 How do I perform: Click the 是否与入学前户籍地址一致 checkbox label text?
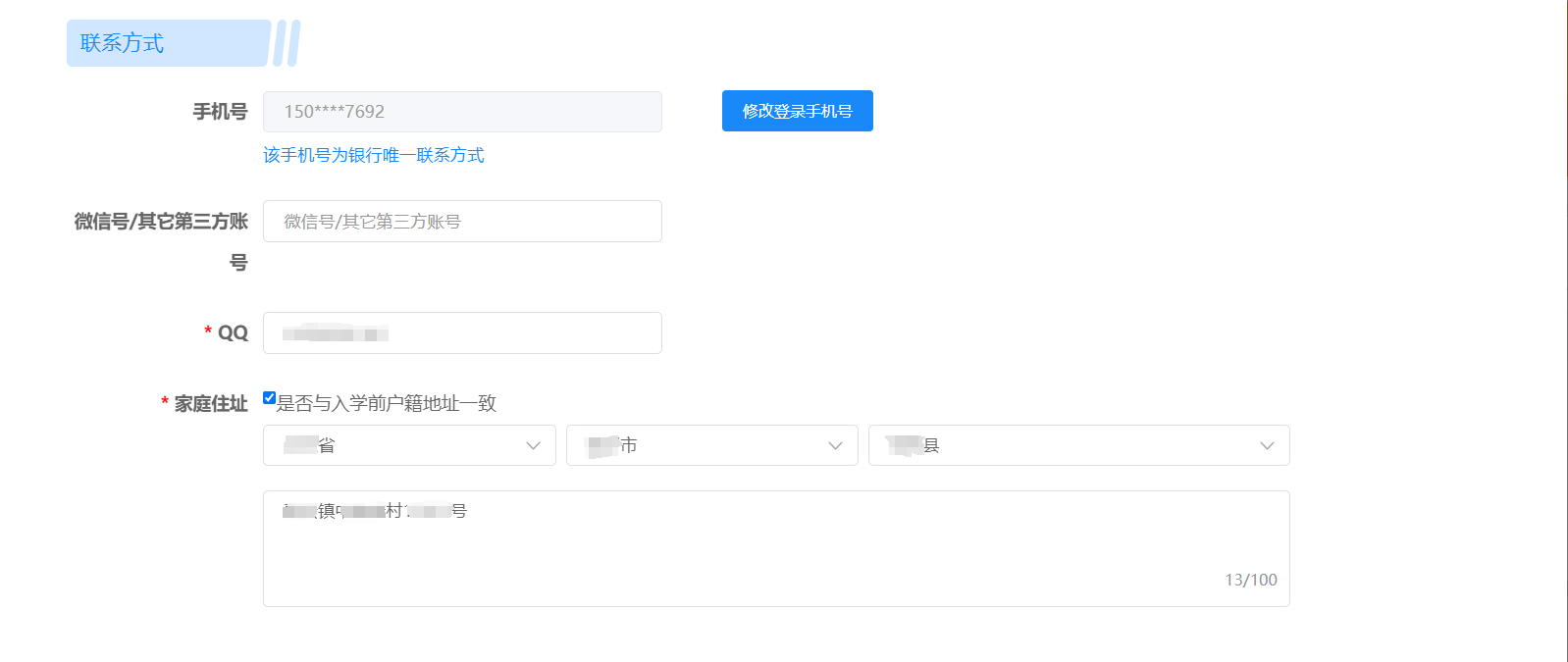click(387, 403)
